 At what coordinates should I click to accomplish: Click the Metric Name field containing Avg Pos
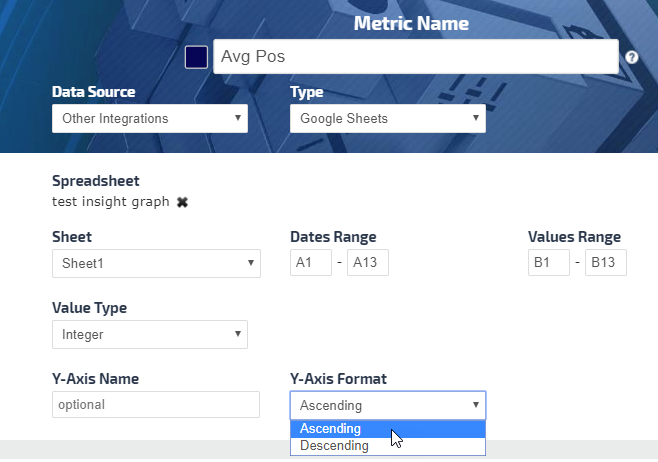pyautogui.click(x=415, y=57)
